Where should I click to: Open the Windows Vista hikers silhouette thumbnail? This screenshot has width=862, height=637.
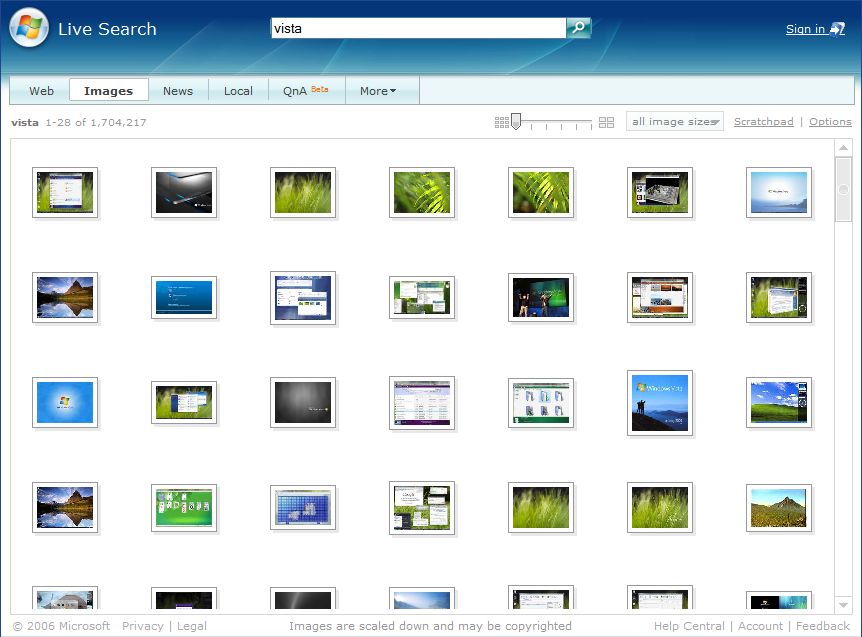[660, 403]
